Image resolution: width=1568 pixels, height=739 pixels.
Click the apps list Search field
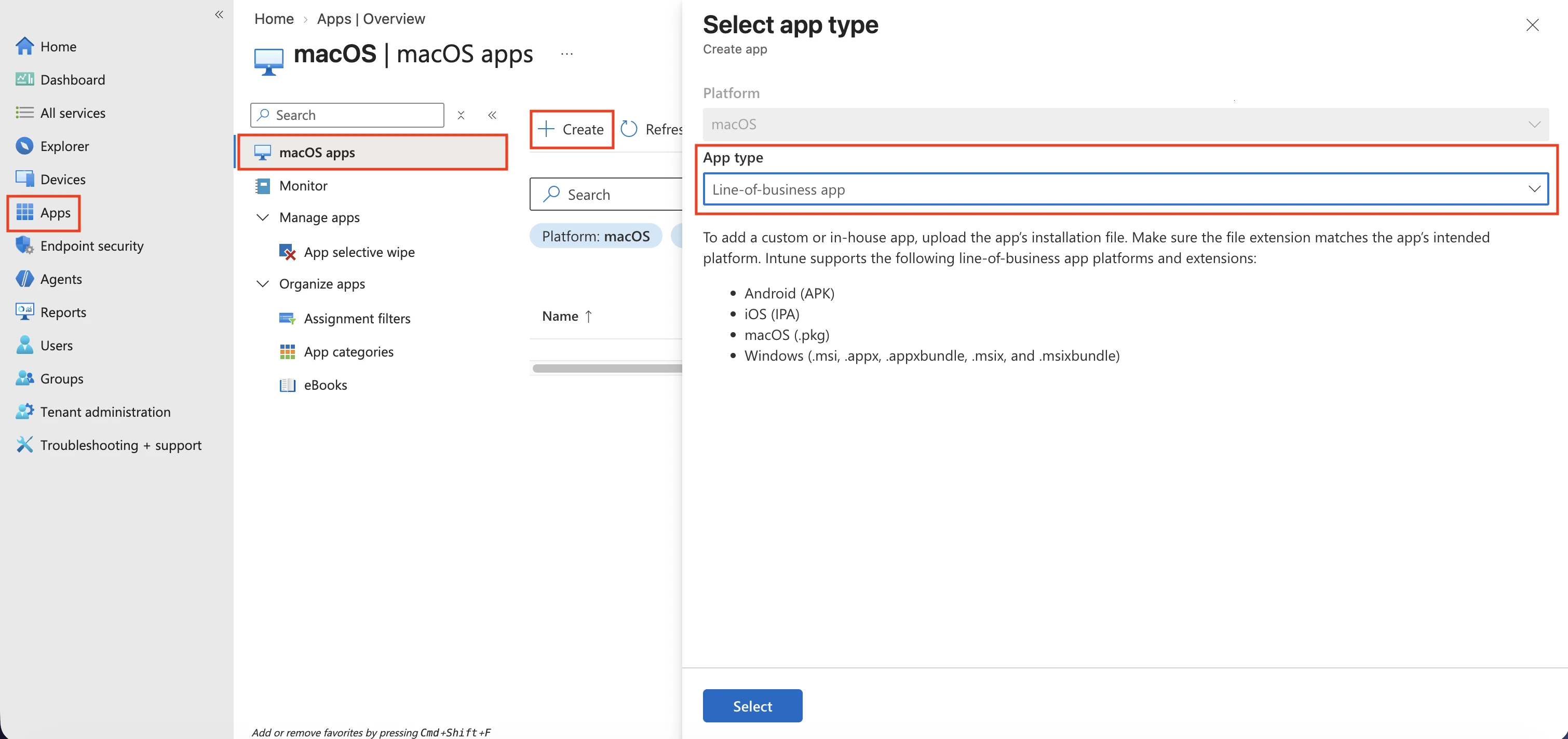(606, 194)
